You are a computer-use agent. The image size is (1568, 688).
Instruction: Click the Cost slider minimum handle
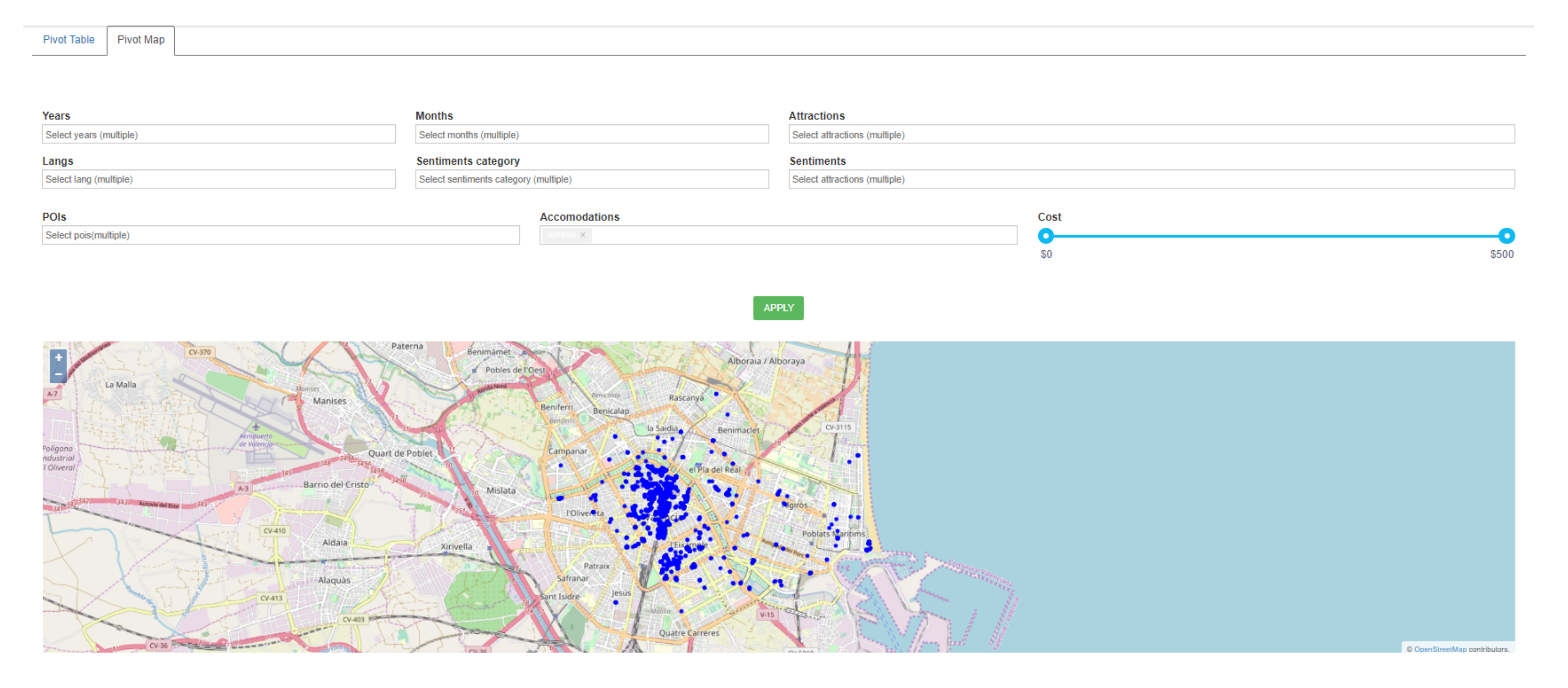point(1046,236)
